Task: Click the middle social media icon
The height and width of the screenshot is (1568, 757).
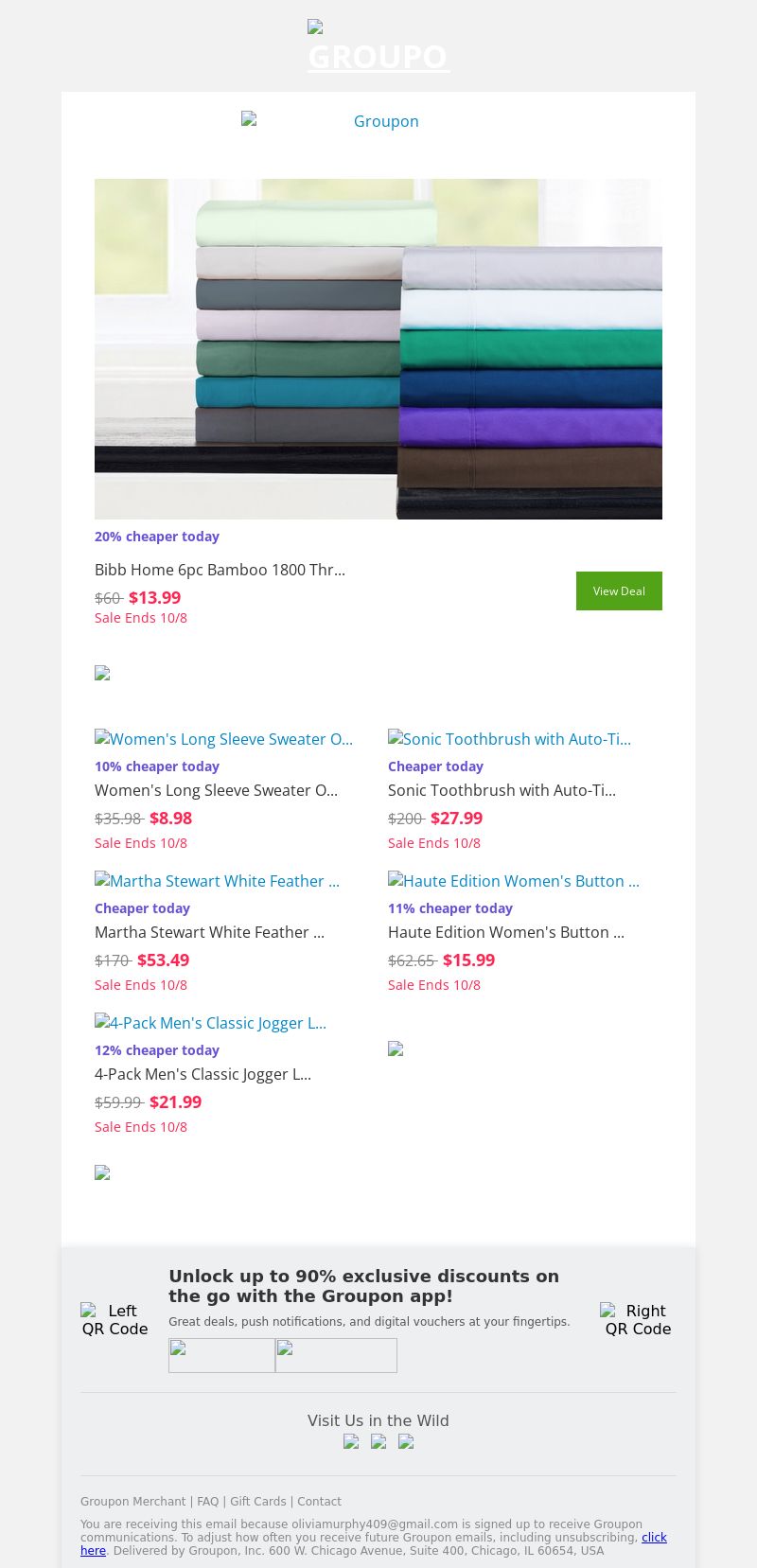Action: (378, 1442)
